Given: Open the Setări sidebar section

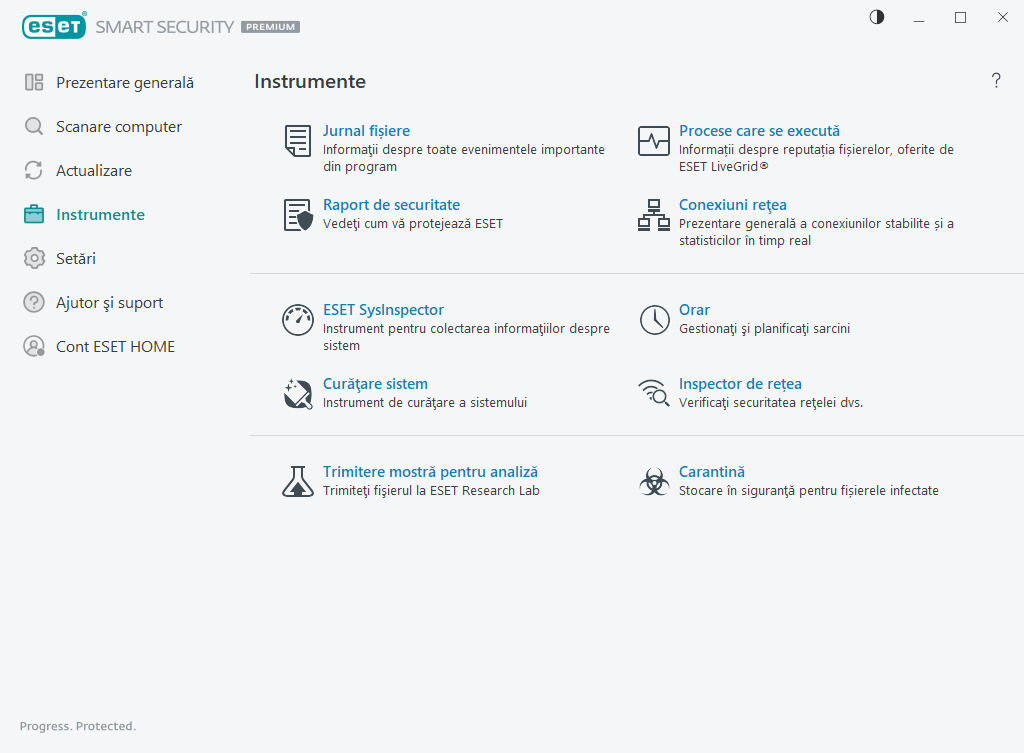Looking at the screenshot, I should tap(76, 259).
